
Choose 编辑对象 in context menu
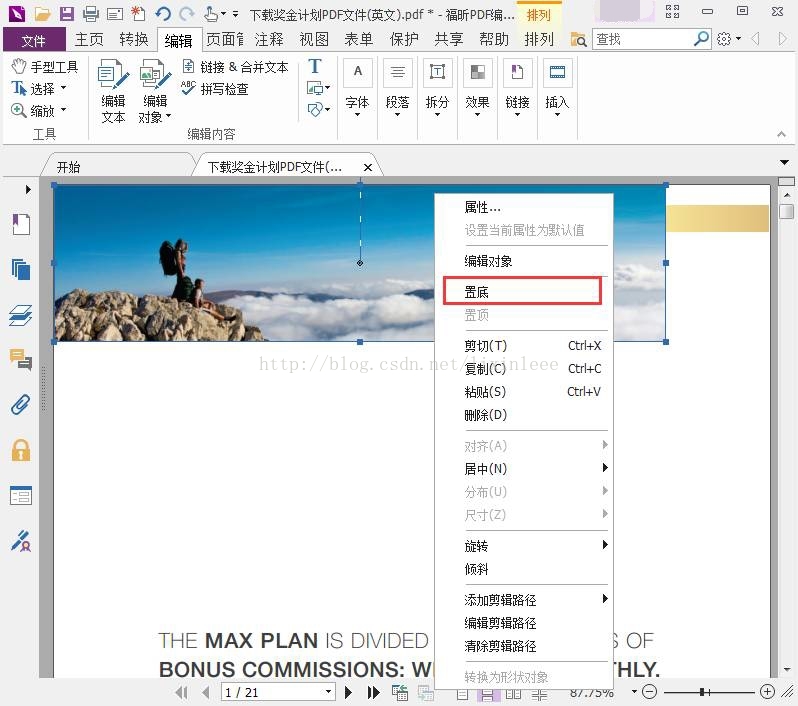[x=524, y=261]
